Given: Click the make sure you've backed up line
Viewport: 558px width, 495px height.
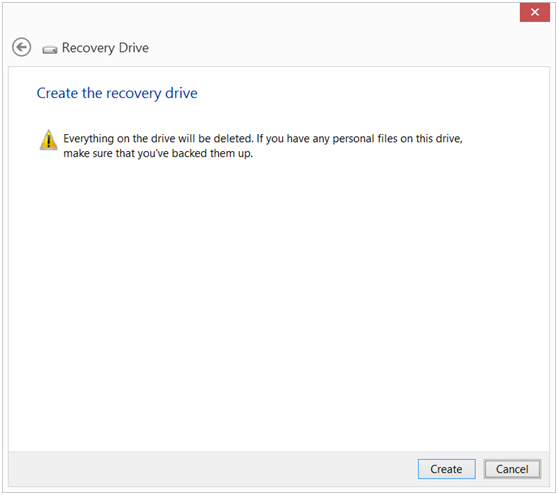Looking at the screenshot, I should click(x=158, y=153).
